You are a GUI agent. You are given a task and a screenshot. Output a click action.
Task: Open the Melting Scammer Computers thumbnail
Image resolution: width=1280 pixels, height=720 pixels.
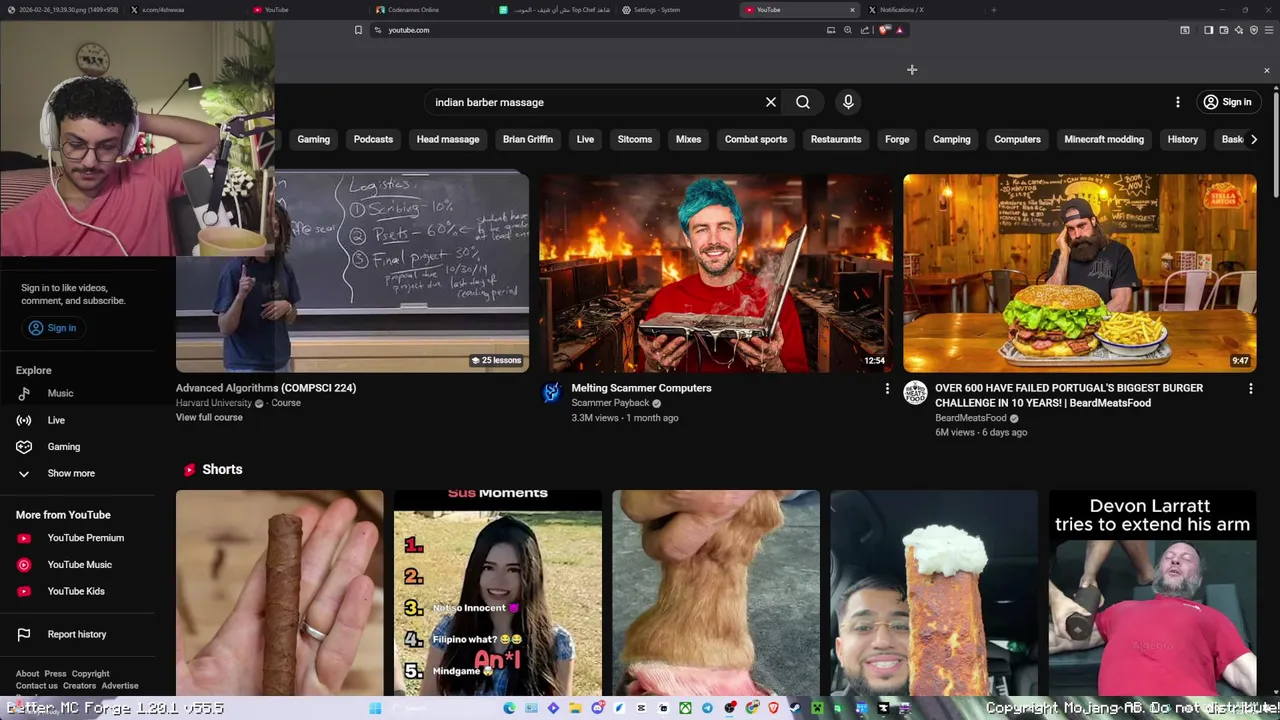coord(716,273)
